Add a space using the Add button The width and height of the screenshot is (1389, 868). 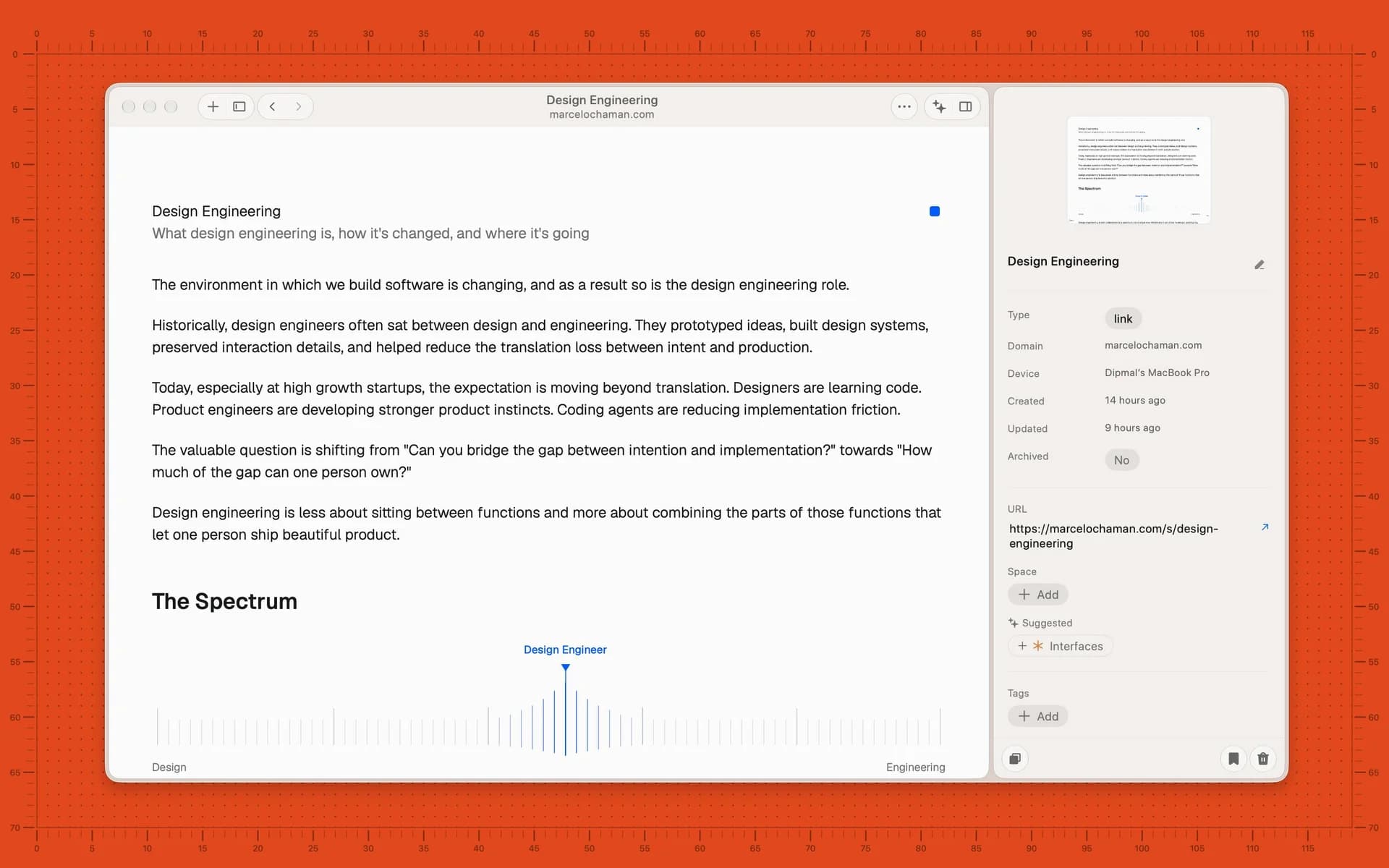point(1038,595)
